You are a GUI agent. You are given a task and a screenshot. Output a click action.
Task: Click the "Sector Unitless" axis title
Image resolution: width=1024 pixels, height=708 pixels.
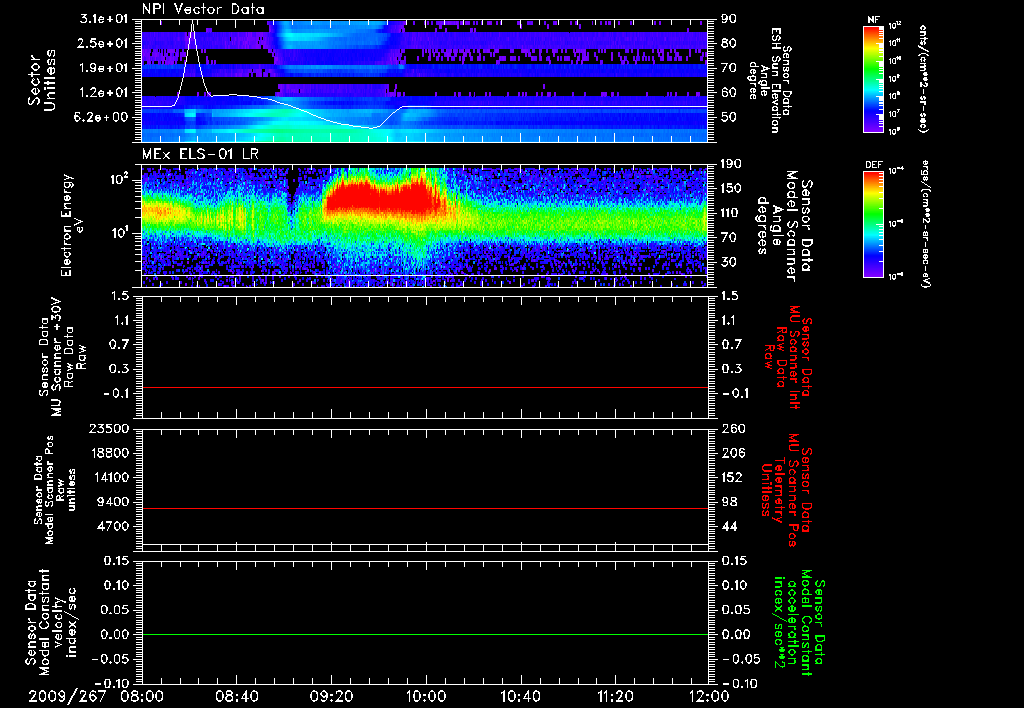click(42, 80)
